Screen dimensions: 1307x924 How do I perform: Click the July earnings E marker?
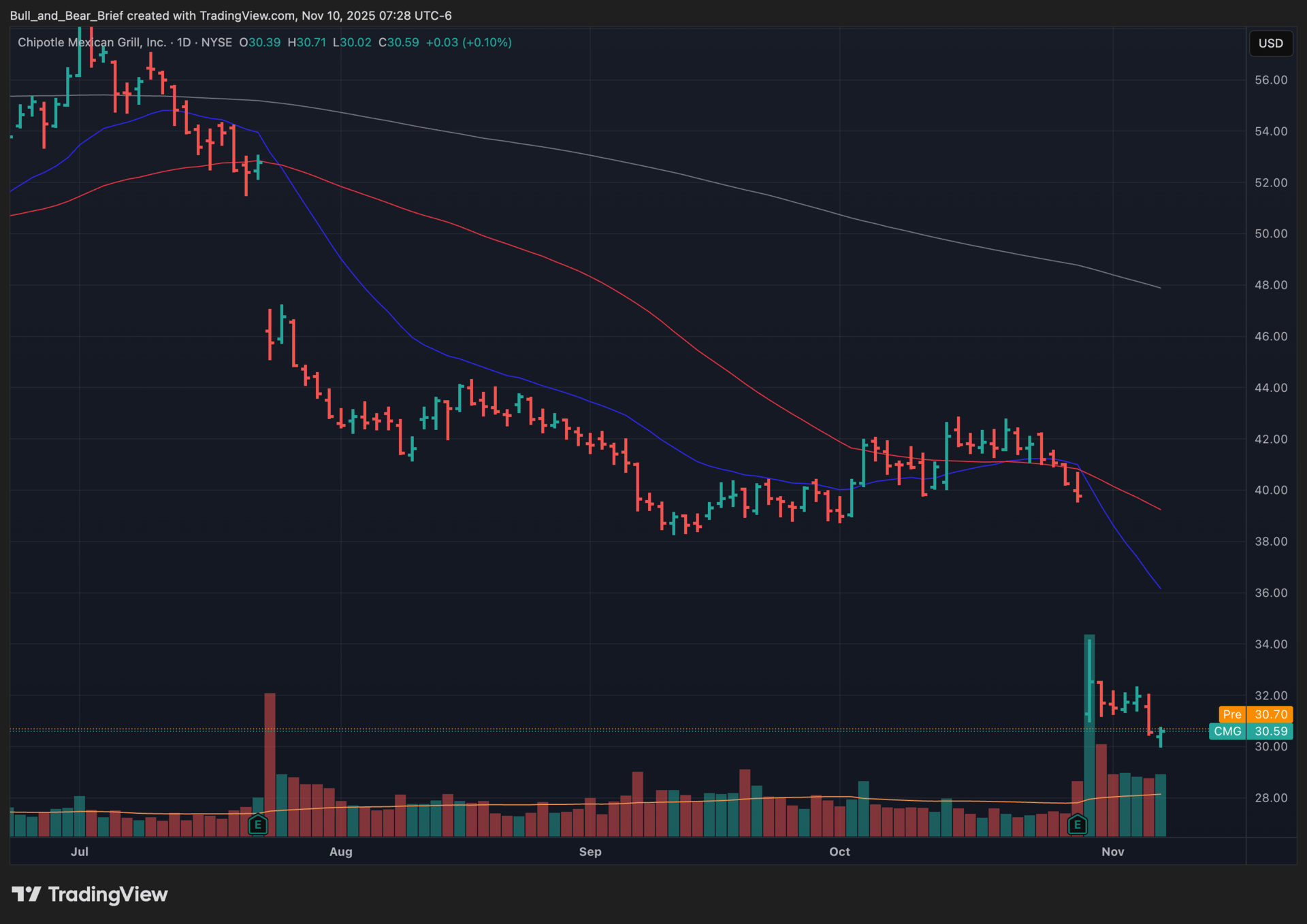pyautogui.click(x=257, y=825)
